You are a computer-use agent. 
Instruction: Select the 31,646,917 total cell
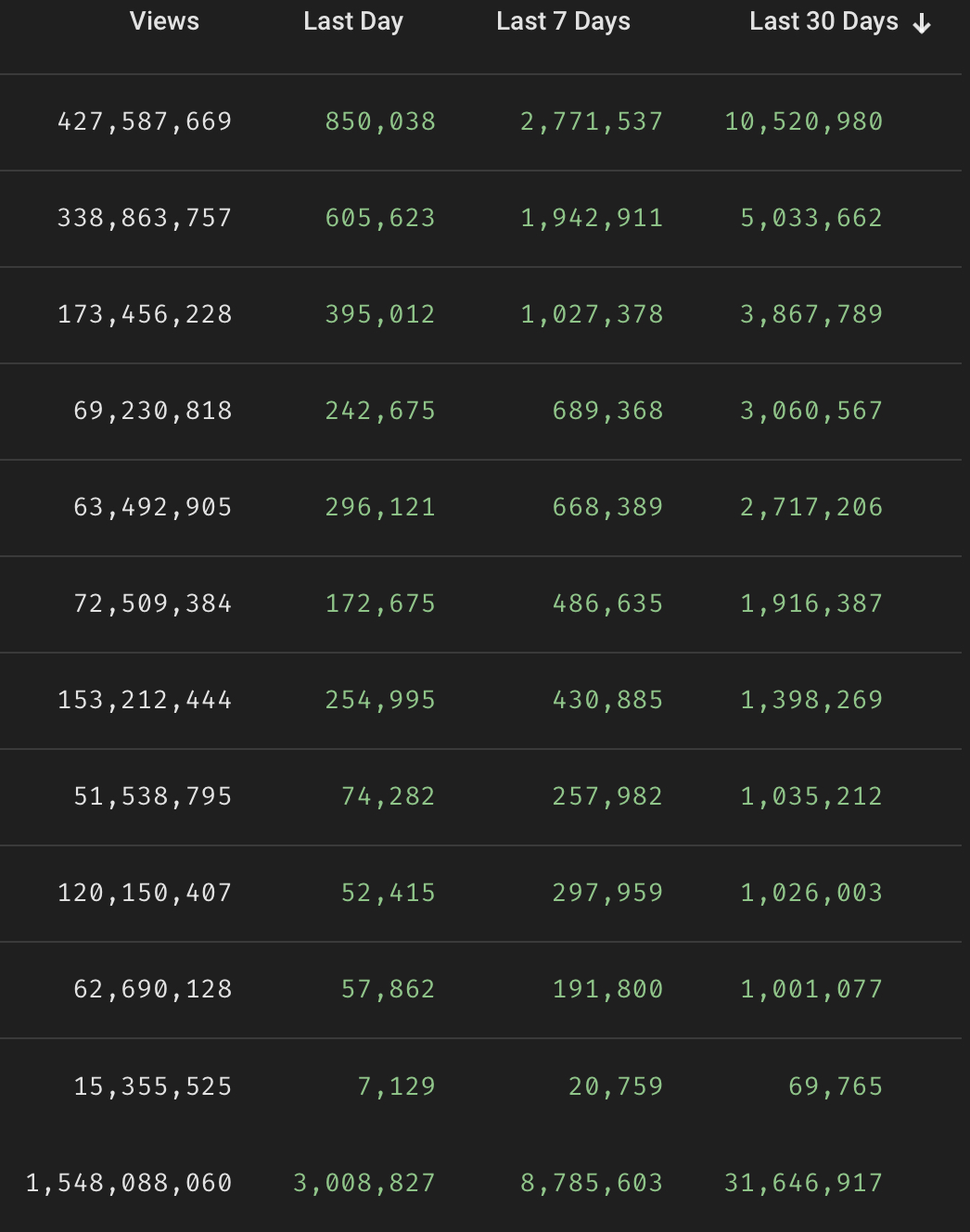[x=803, y=1183]
